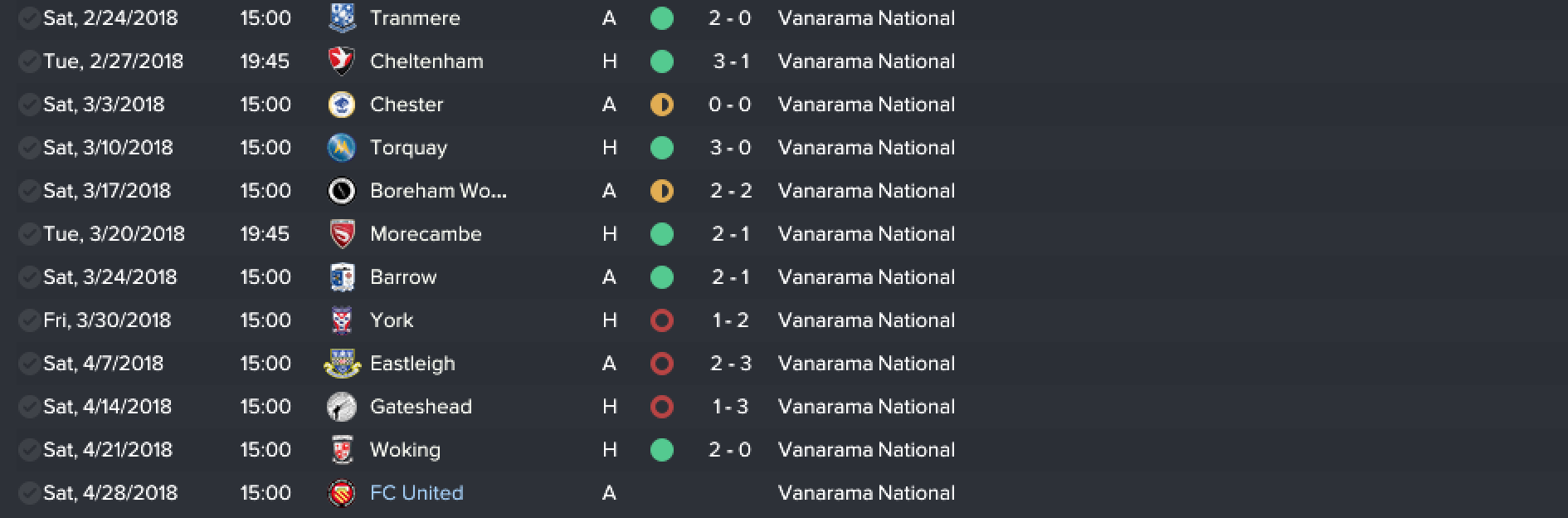Select the York club crest

[342, 320]
